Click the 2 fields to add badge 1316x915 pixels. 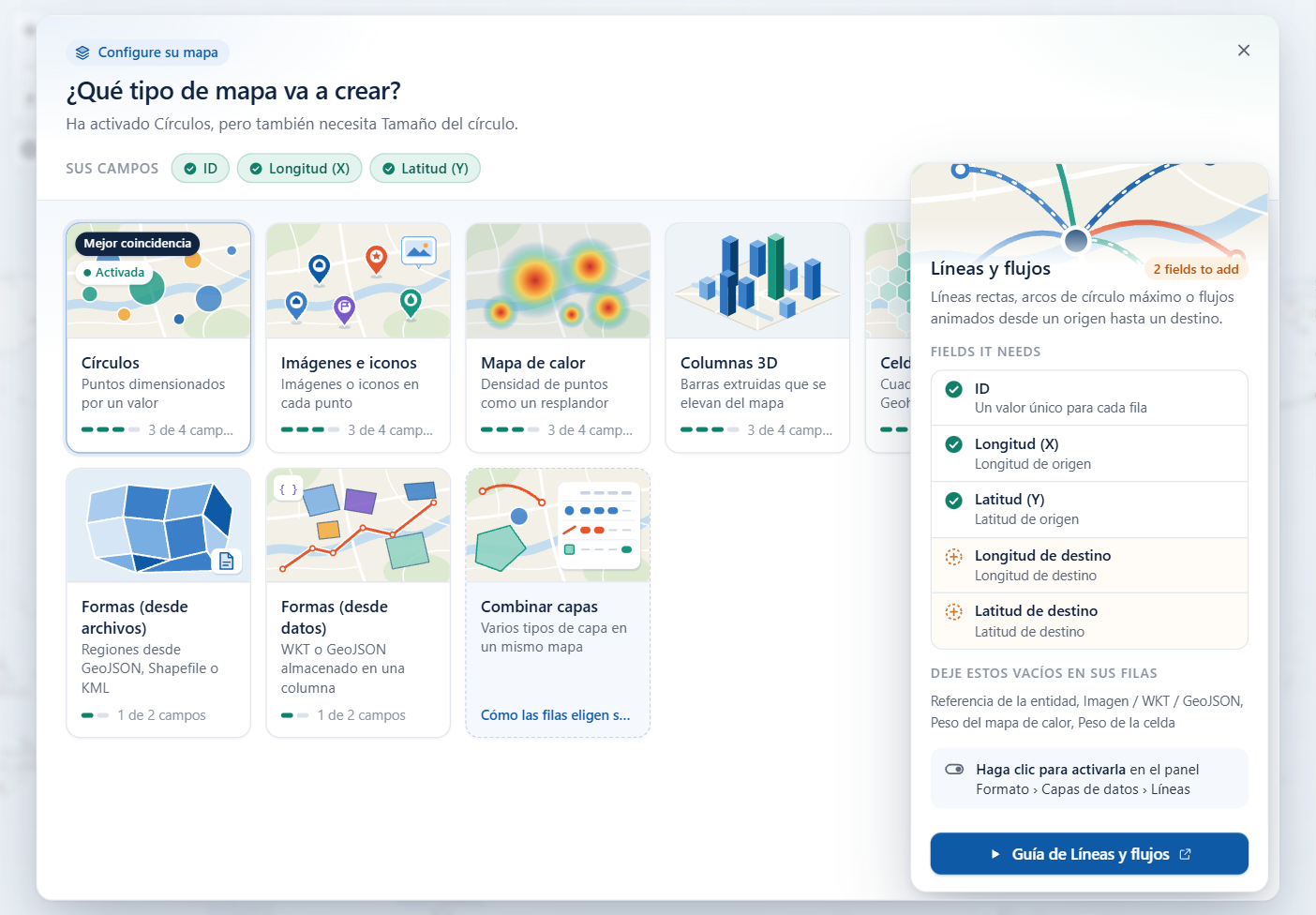1196,269
